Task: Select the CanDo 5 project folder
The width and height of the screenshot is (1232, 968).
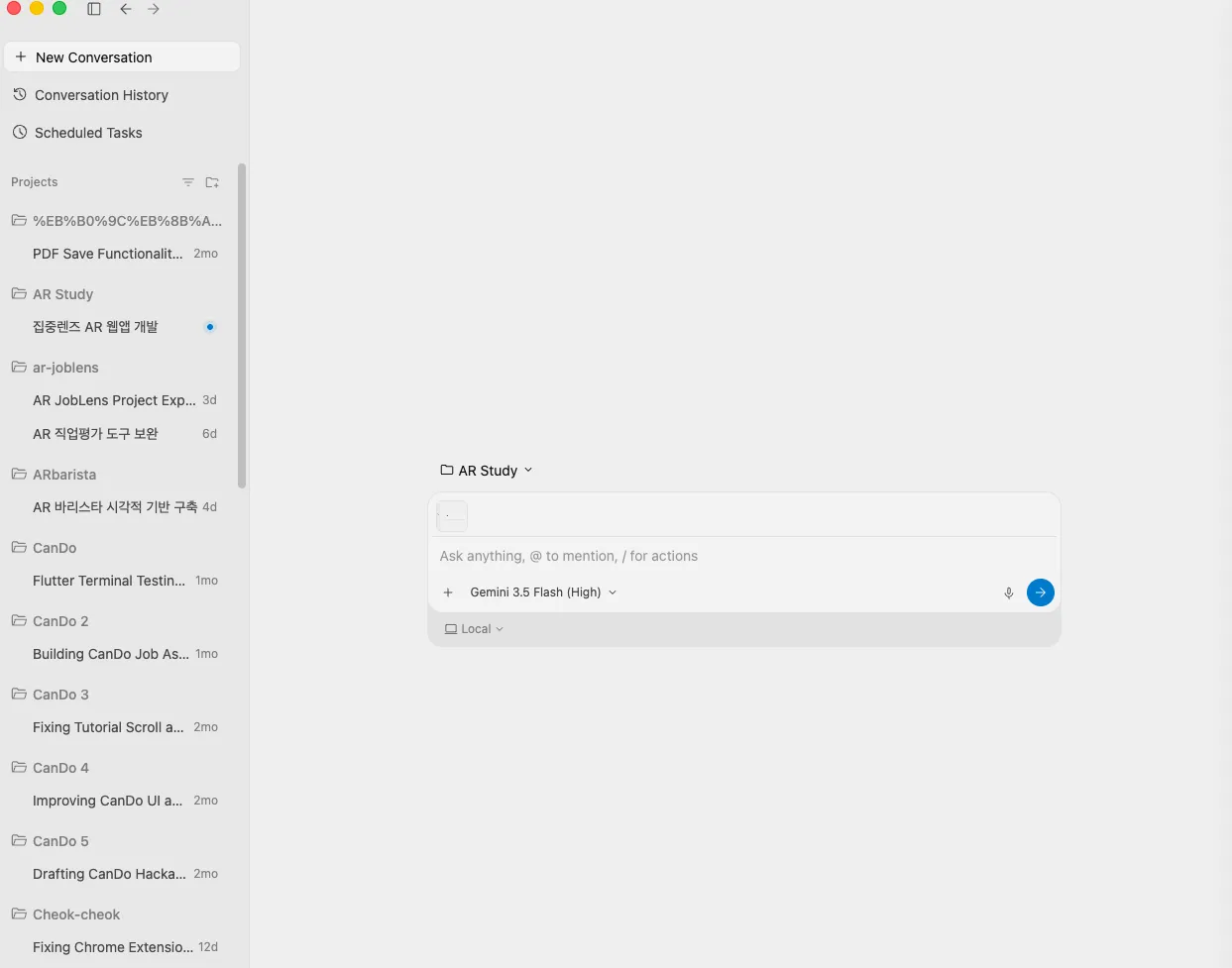Action: [60, 841]
